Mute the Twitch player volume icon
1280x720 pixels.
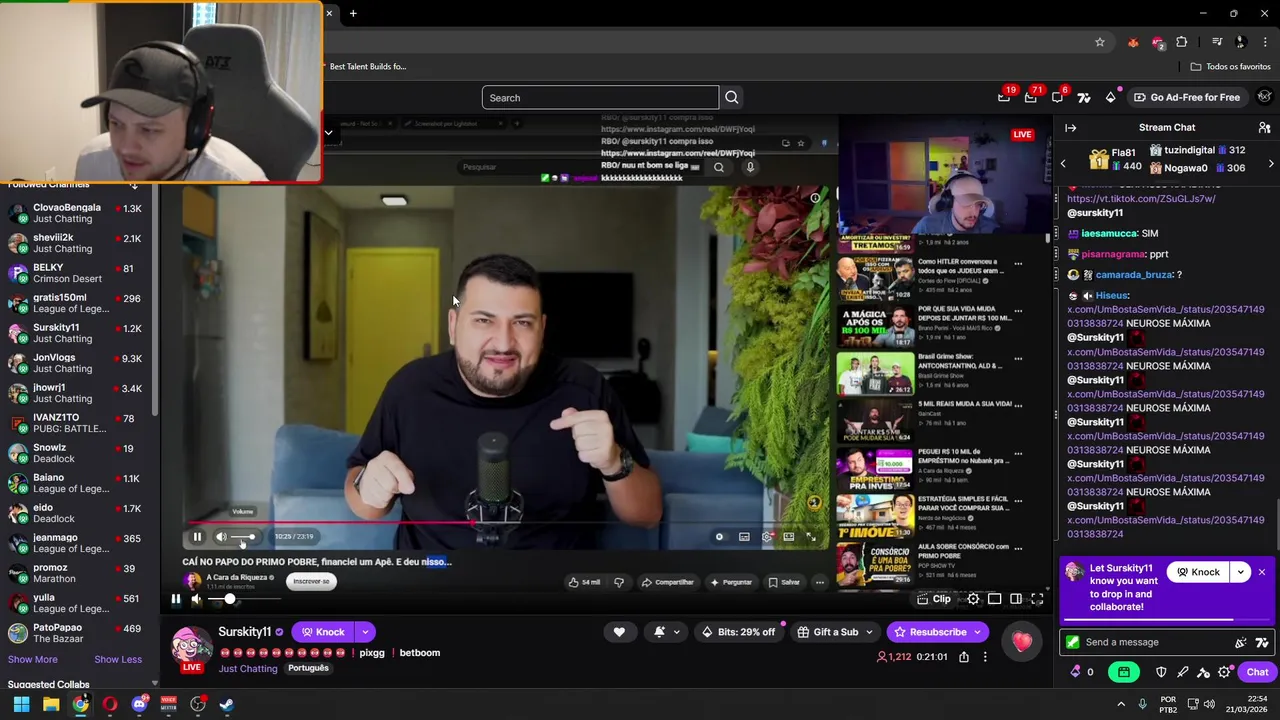click(x=196, y=599)
